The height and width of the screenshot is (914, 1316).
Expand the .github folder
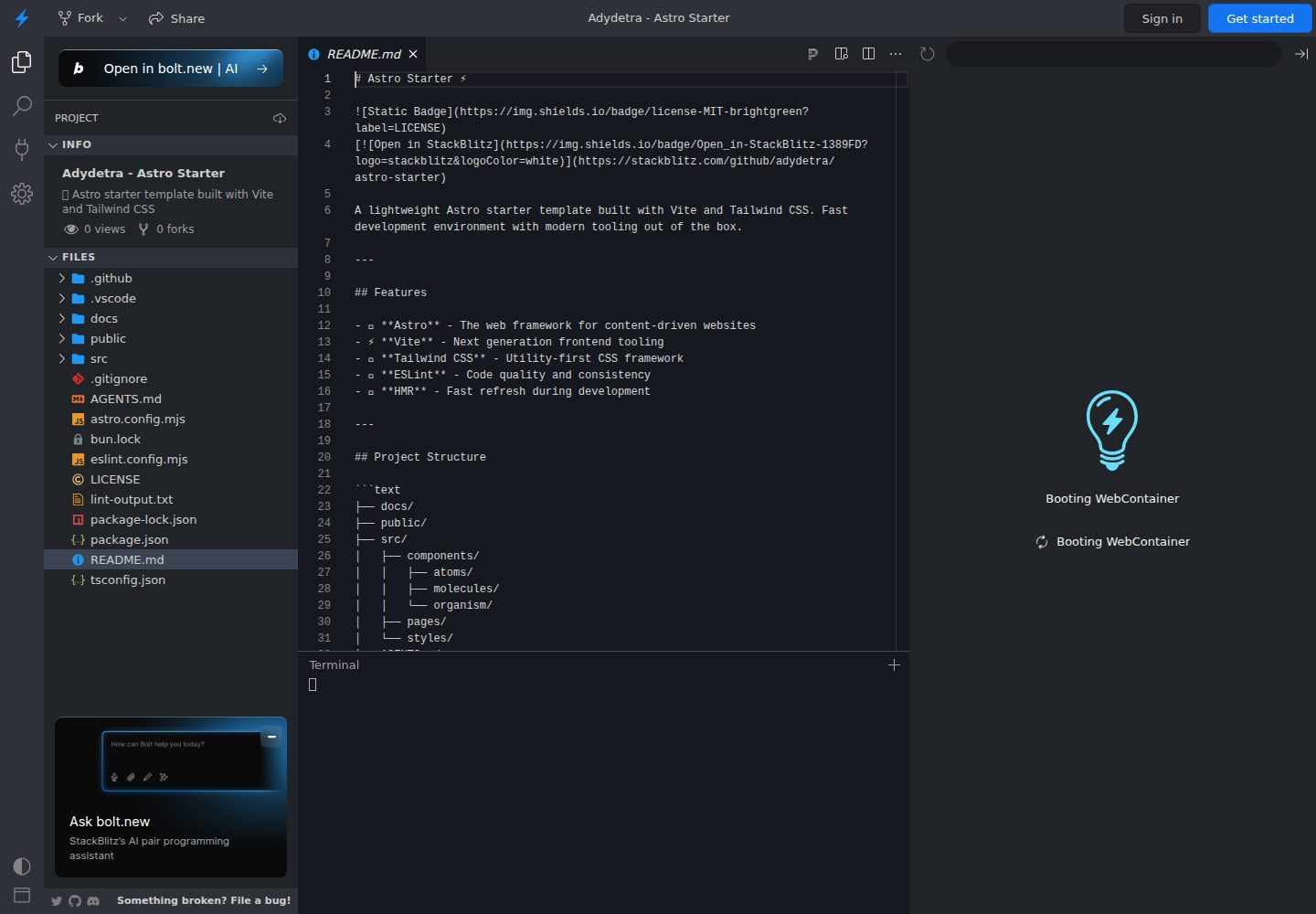click(x=171, y=278)
